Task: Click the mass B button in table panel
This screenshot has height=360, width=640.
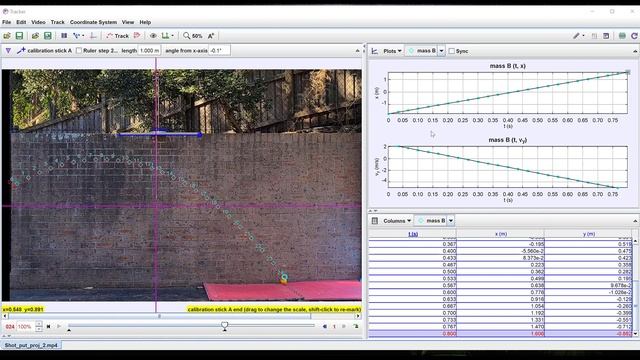Action: 431,221
